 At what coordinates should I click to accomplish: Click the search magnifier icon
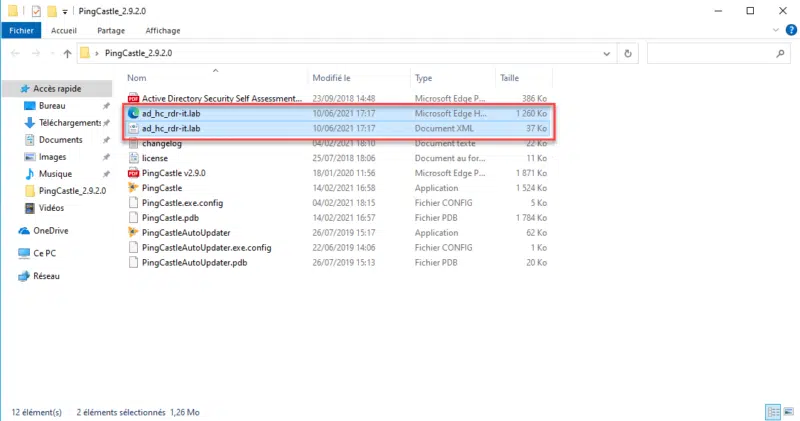coord(780,53)
